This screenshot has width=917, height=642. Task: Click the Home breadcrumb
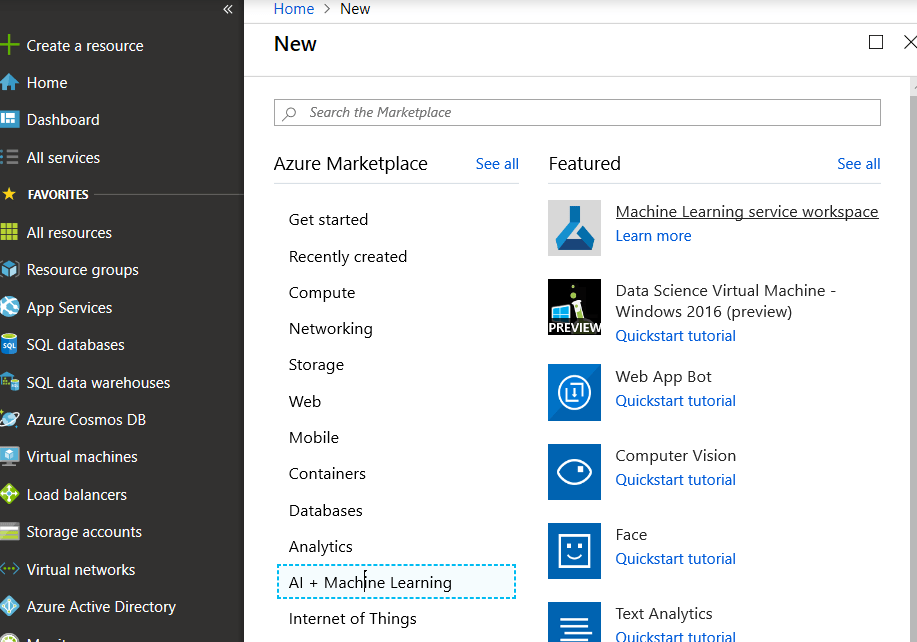coord(293,9)
